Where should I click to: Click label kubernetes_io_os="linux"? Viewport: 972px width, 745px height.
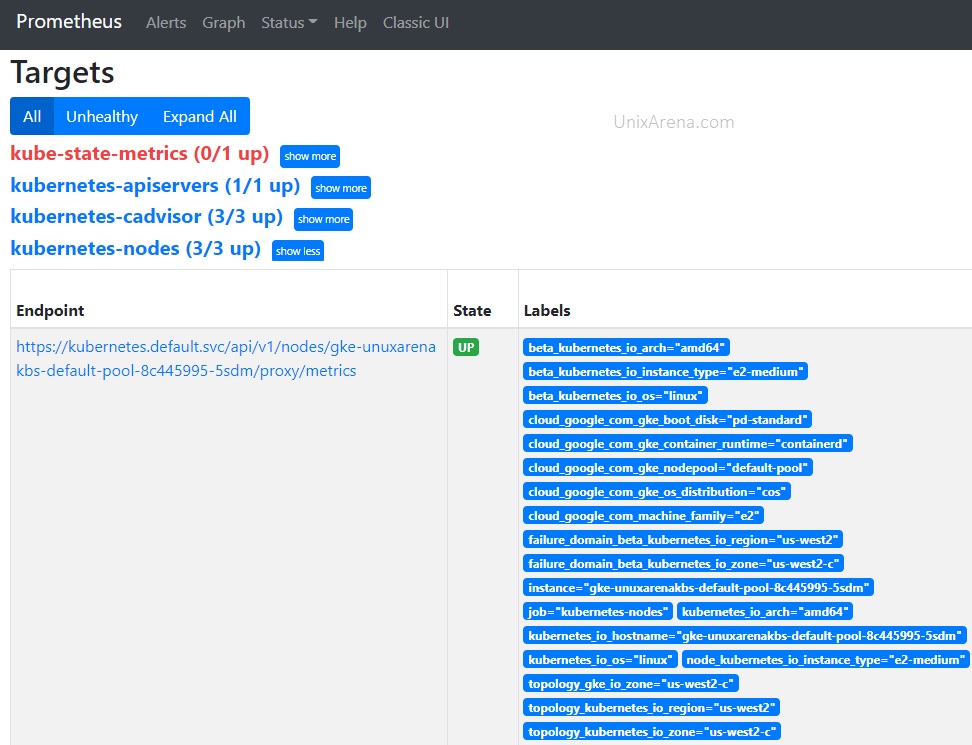tap(600, 660)
